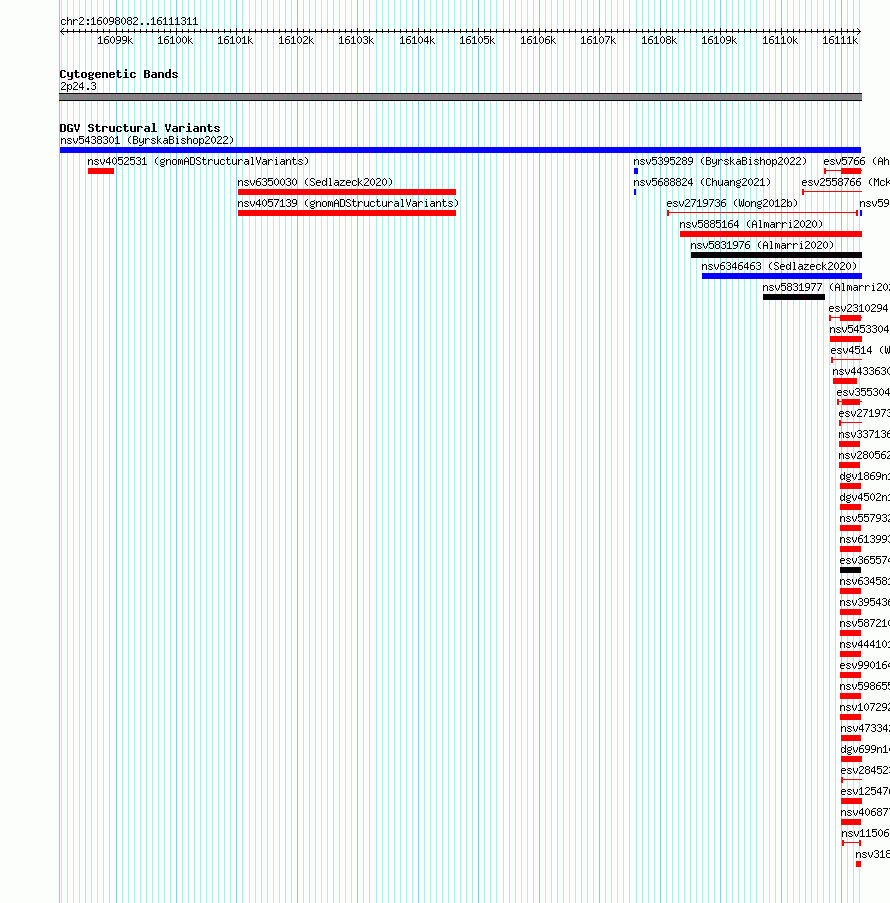Open the nsv280562 variant label
Viewport: 890px width, 903px height.
864,456
